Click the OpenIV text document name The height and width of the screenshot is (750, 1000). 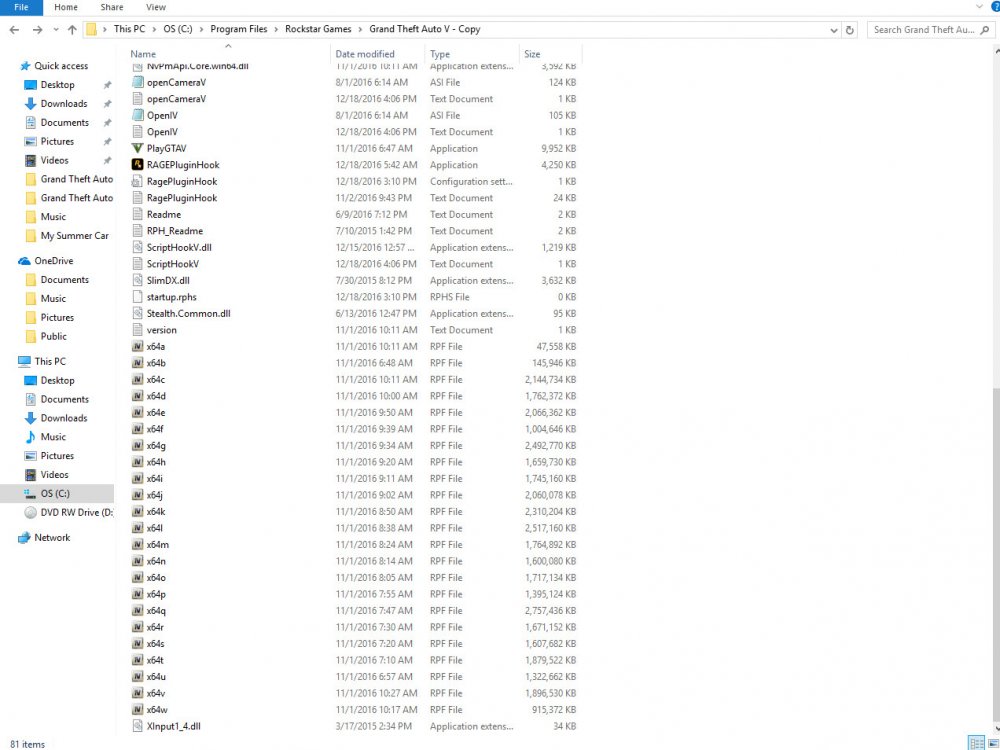pos(162,132)
